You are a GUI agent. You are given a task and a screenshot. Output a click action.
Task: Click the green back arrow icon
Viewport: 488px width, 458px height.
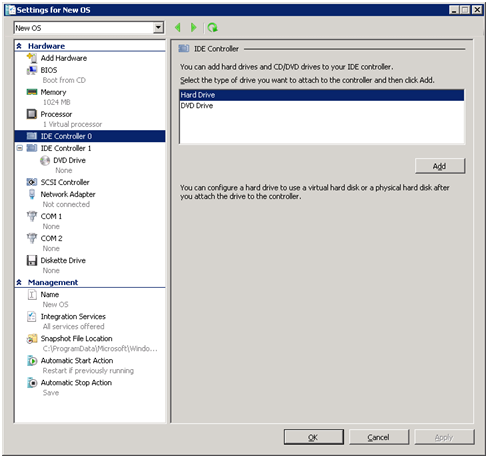[x=178, y=27]
